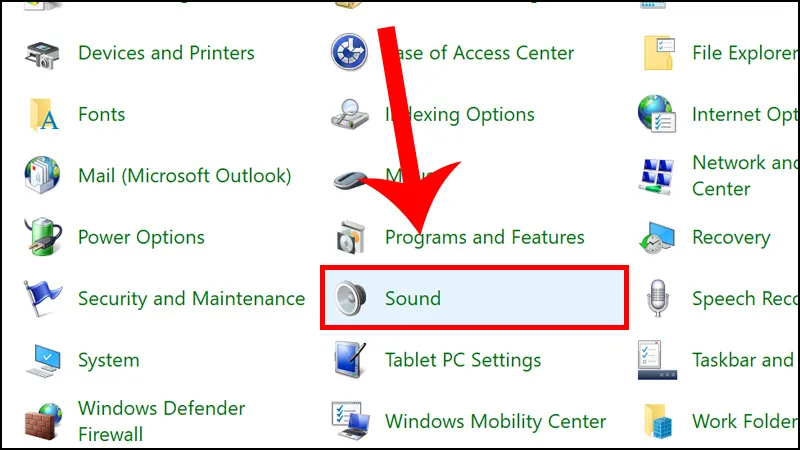Click the Speech Recognition microphone icon
This screenshot has height=450, width=800.
pos(658,298)
